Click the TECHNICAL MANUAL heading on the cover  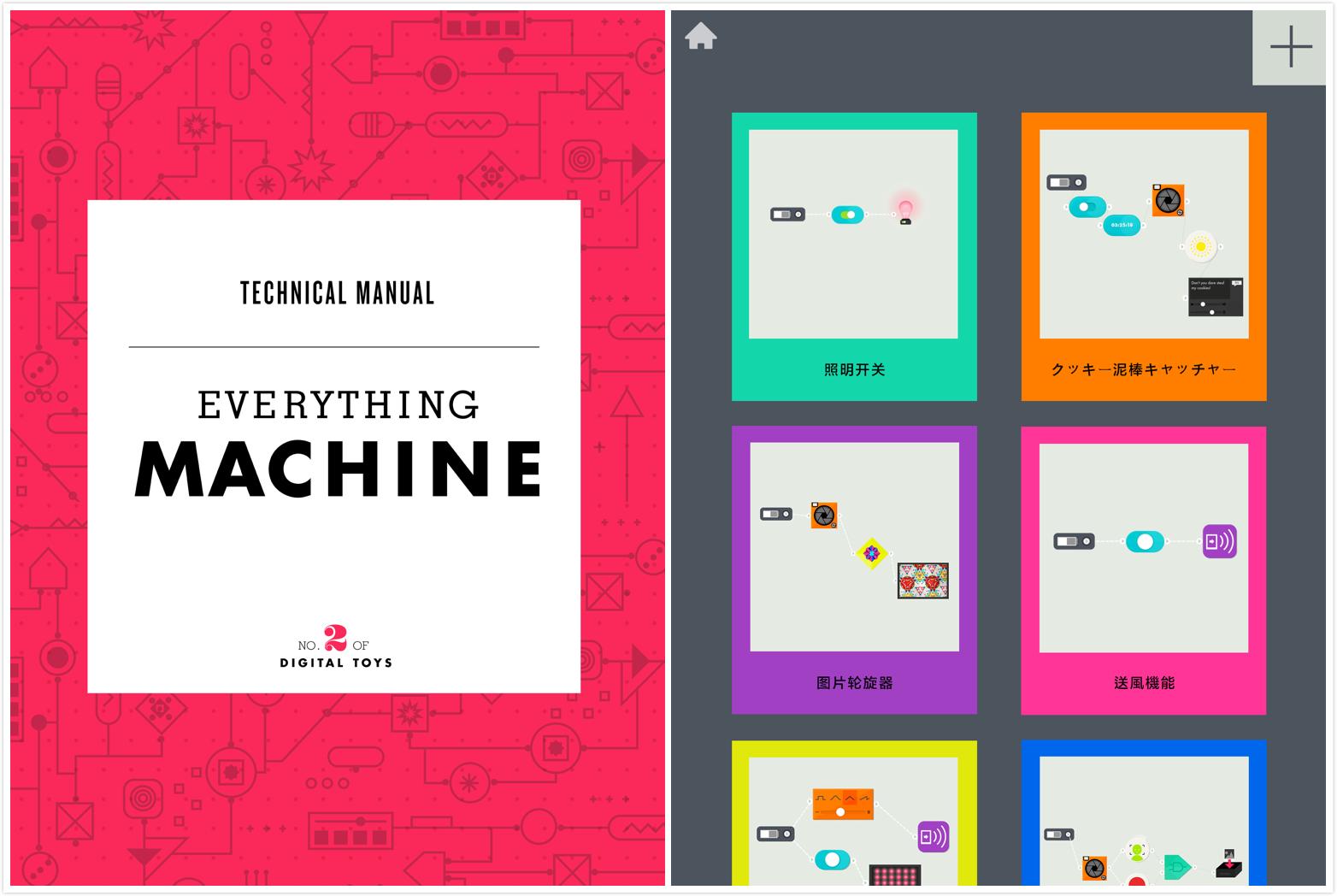pos(338,293)
